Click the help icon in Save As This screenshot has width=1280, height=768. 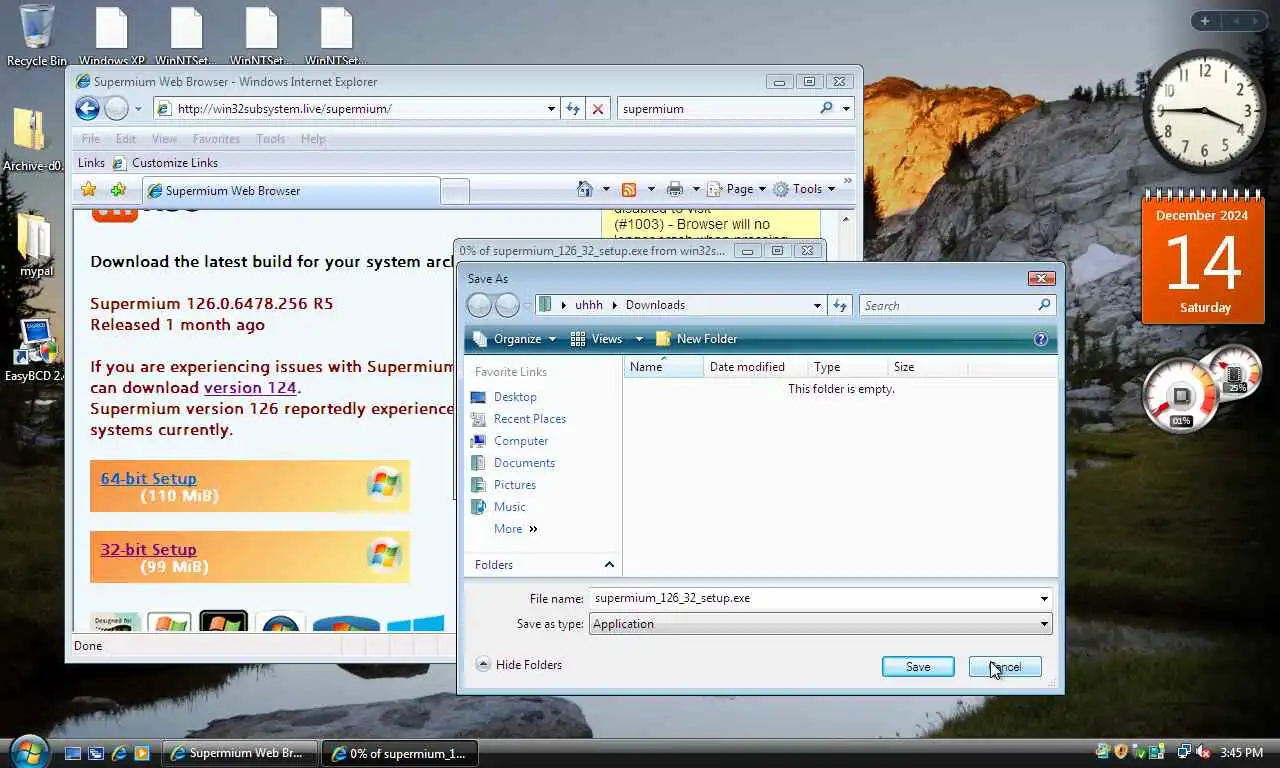click(1040, 339)
